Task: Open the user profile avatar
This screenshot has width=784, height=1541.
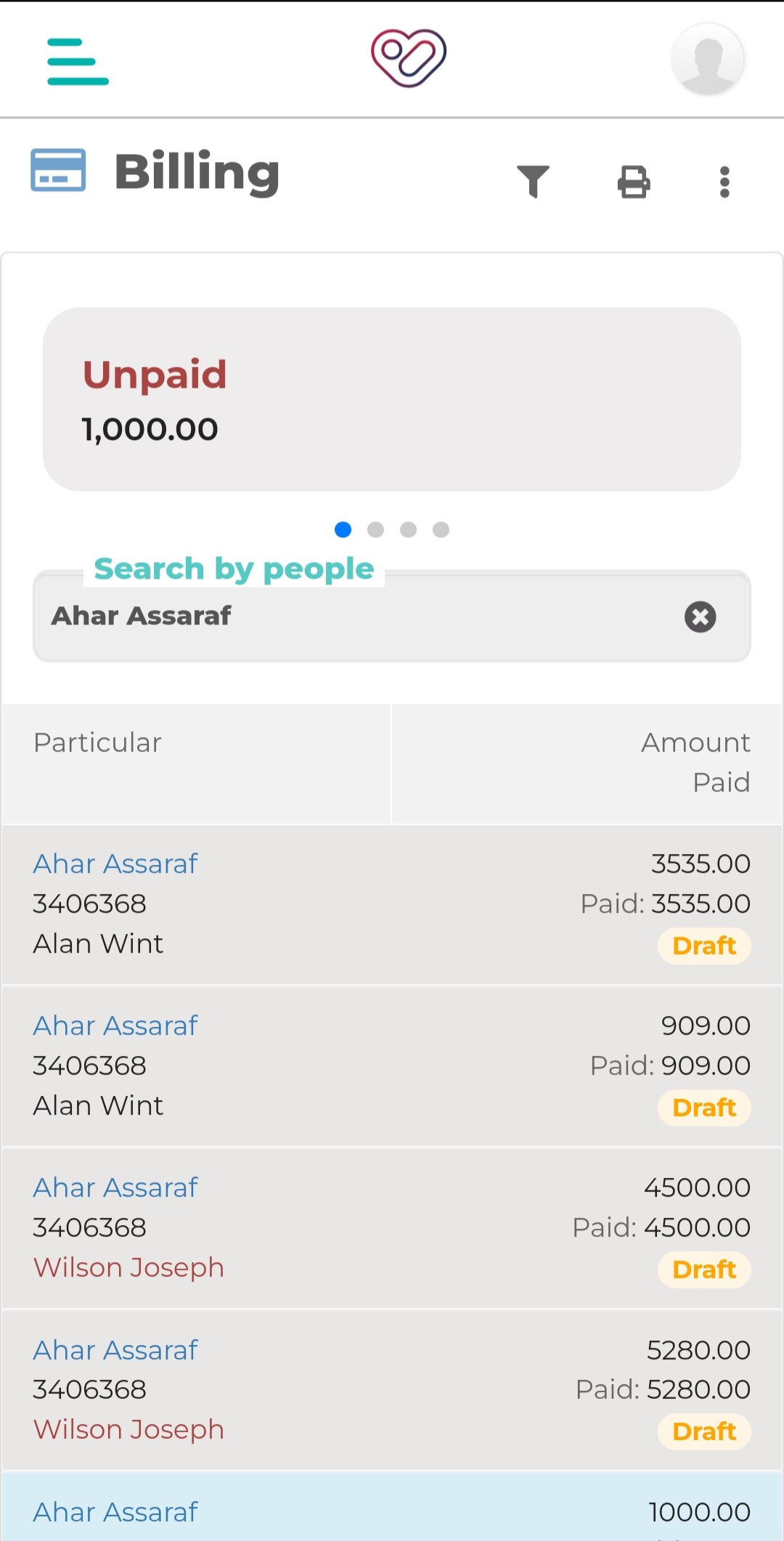Action: pos(707,60)
